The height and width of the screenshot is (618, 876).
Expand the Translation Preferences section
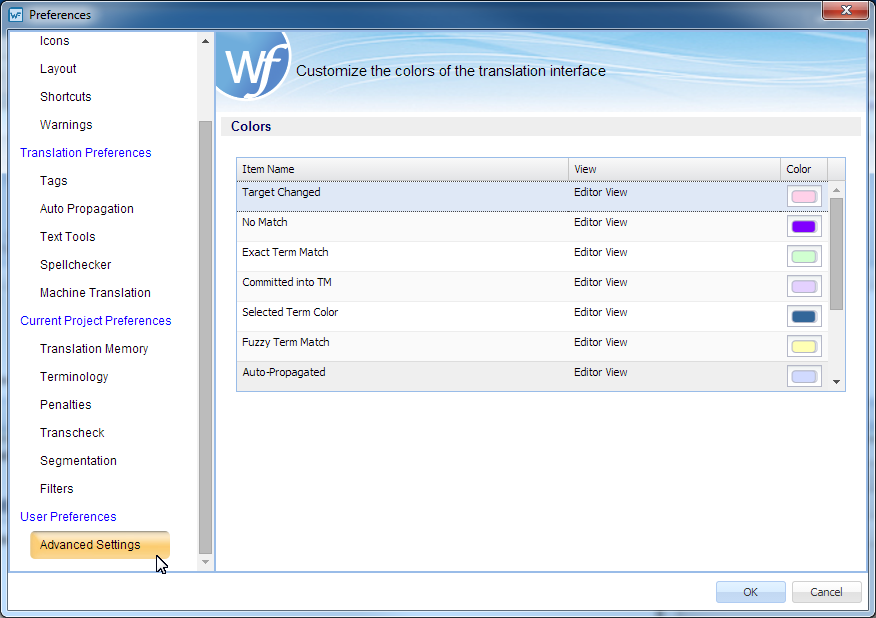(x=86, y=153)
